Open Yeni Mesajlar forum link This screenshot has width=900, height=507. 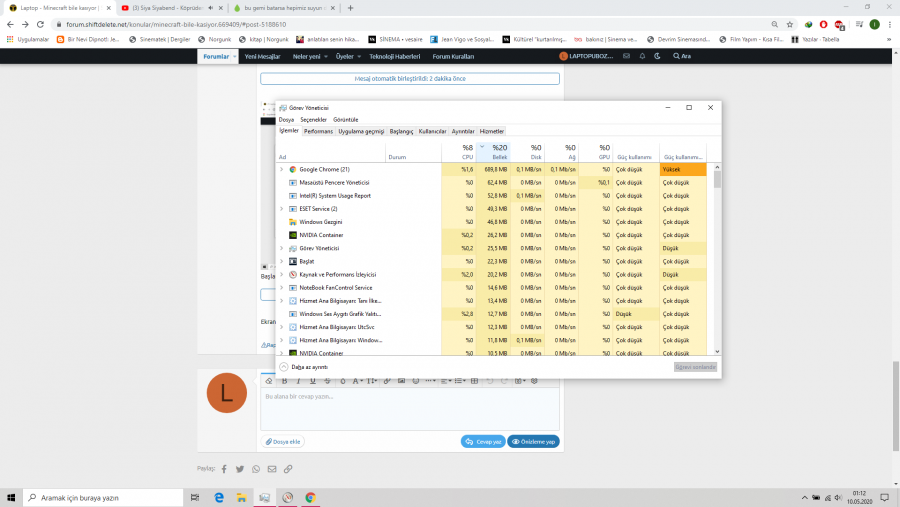point(262,56)
